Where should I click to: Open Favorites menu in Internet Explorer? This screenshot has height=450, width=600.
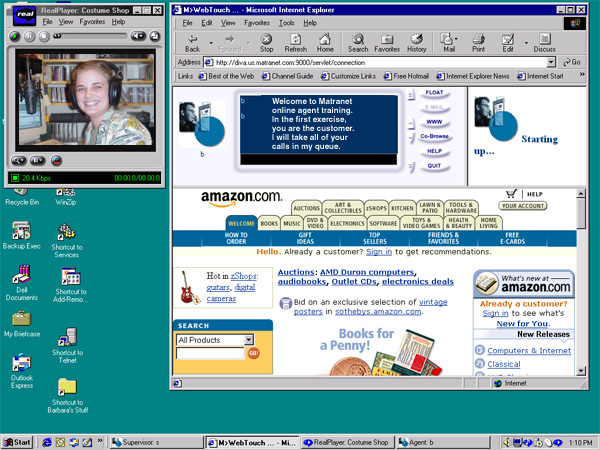pyautogui.click(x=257, y=23)
